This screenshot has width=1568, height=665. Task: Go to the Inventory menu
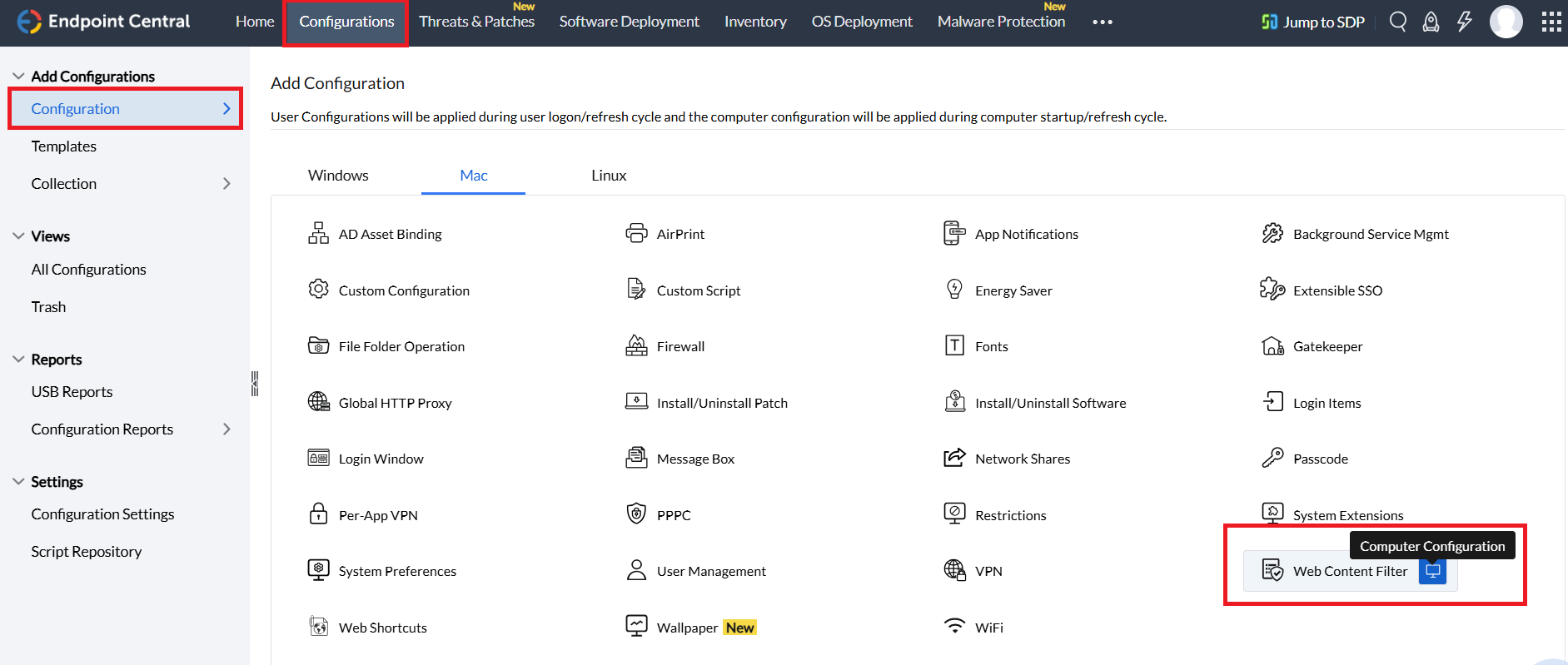(755, 22)
